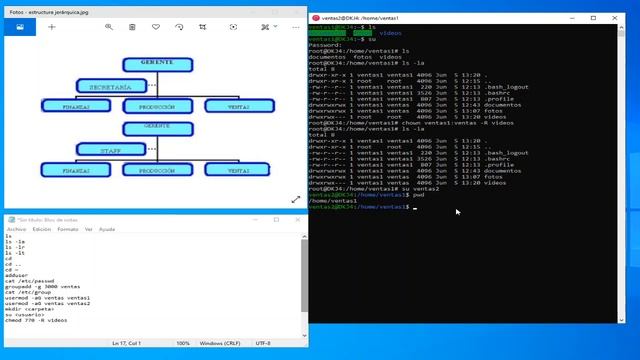Click the upper VENTAS box in the diagram
This screenshot has width=640, height=360.
pos(240,106)
